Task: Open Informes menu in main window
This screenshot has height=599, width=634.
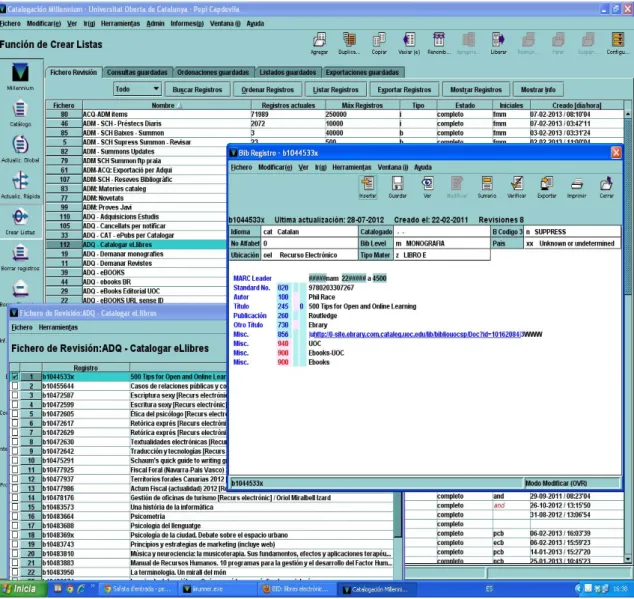Action: coord(187,23)
